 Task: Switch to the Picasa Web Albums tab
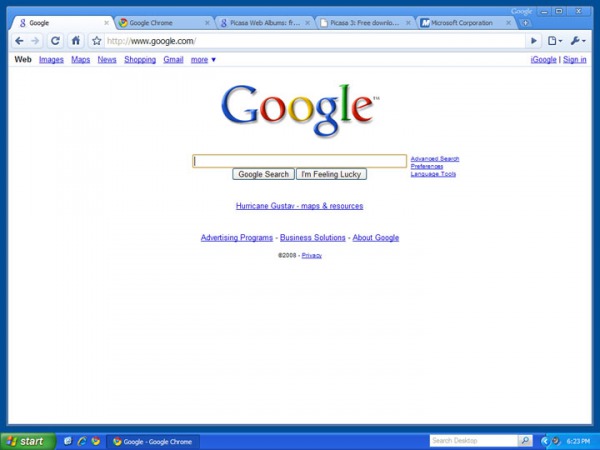pyautogui.click(x=260, y=22)
